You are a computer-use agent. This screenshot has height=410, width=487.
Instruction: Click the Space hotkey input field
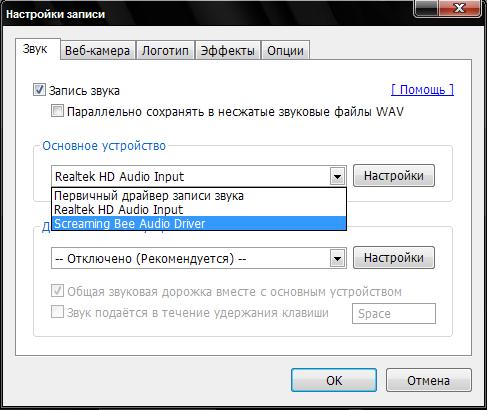click(394, 313)
